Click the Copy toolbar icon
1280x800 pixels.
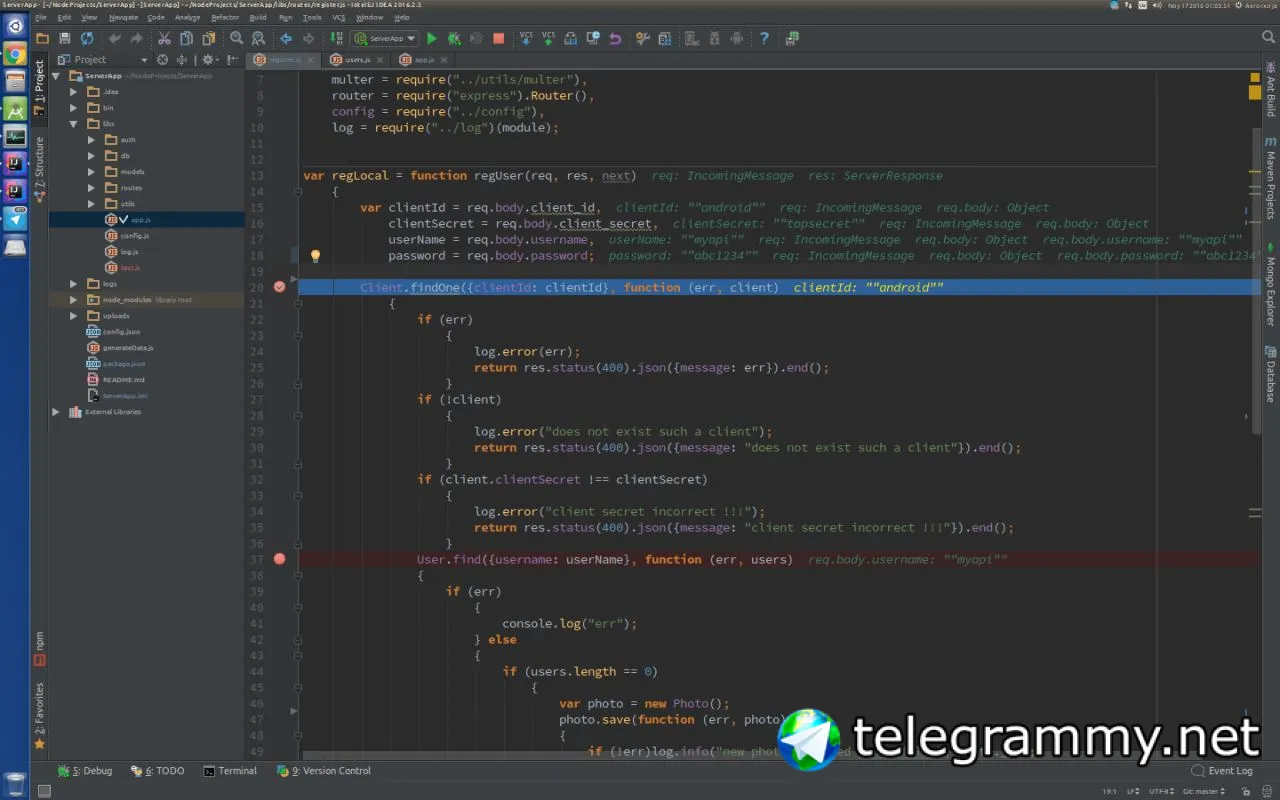(x=187, y=39)
